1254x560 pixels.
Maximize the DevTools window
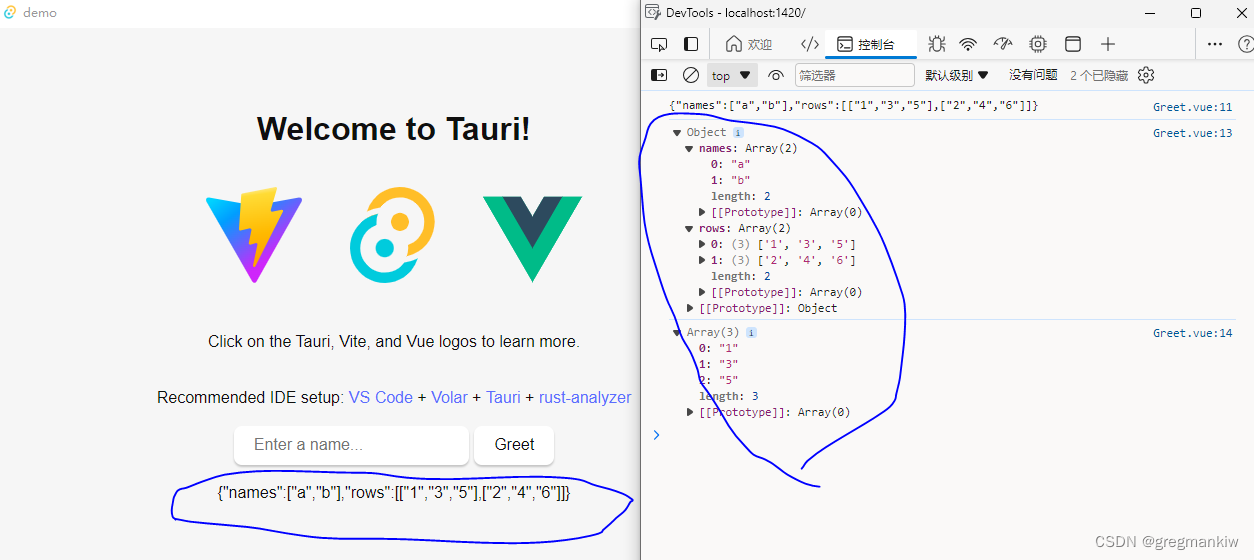[x=1196, y=13]
